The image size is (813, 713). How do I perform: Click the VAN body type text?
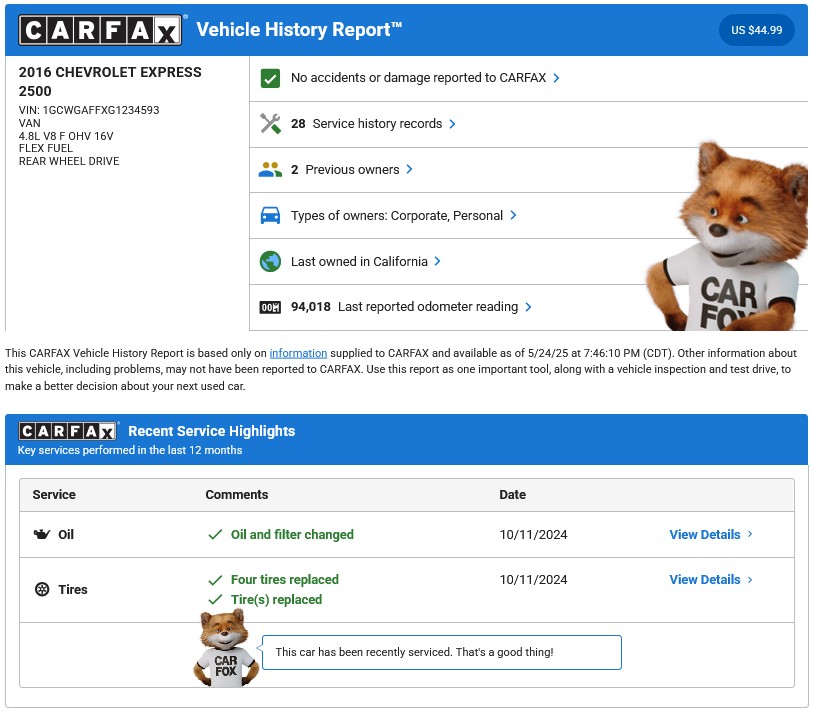point(30,123)
